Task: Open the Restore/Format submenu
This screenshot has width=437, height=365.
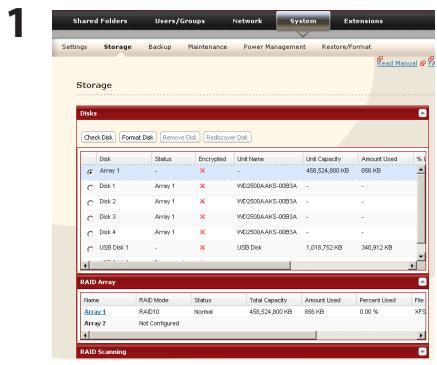Action: (346, 47)
